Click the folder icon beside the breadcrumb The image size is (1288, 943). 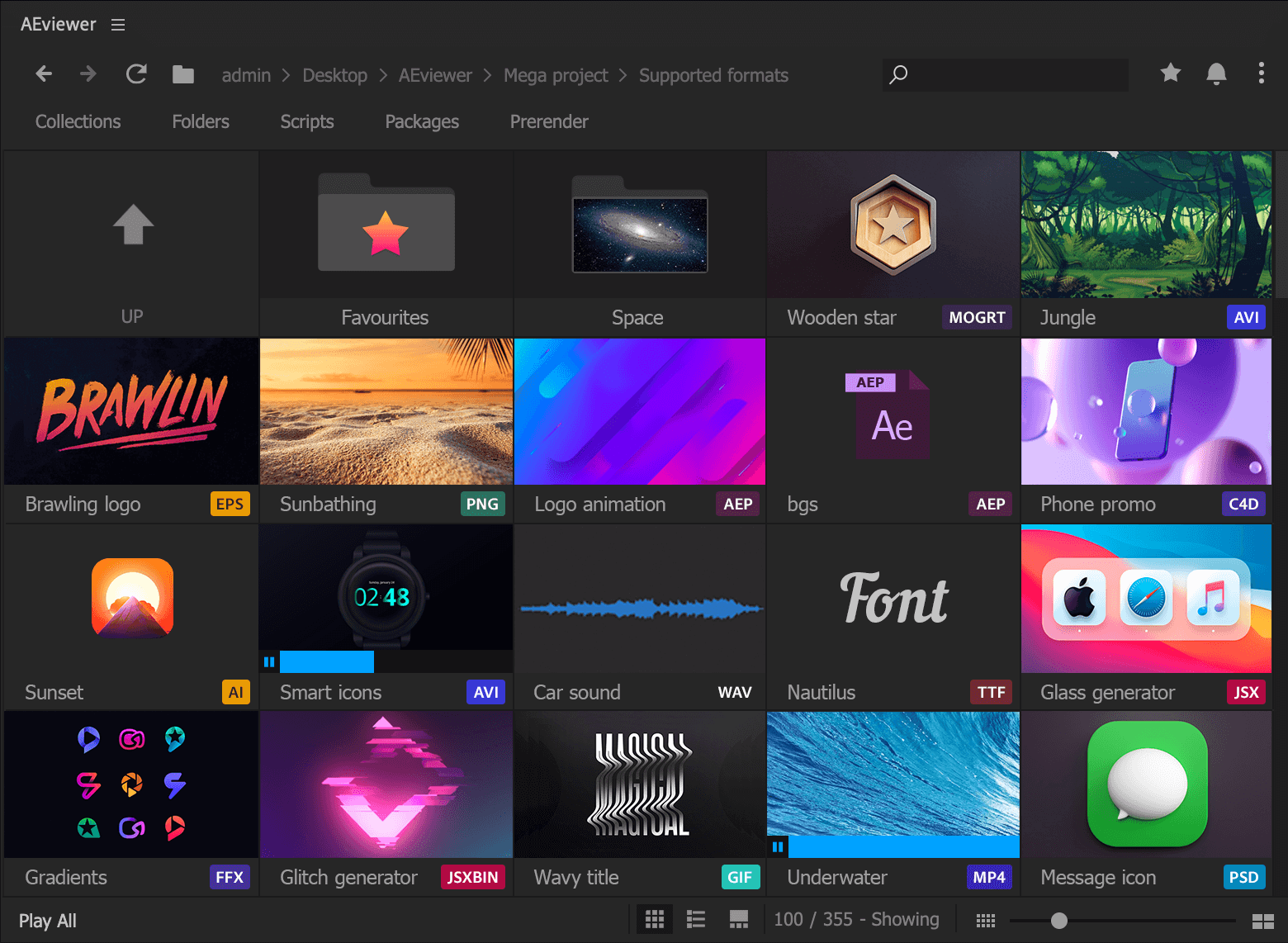point(183,75)
